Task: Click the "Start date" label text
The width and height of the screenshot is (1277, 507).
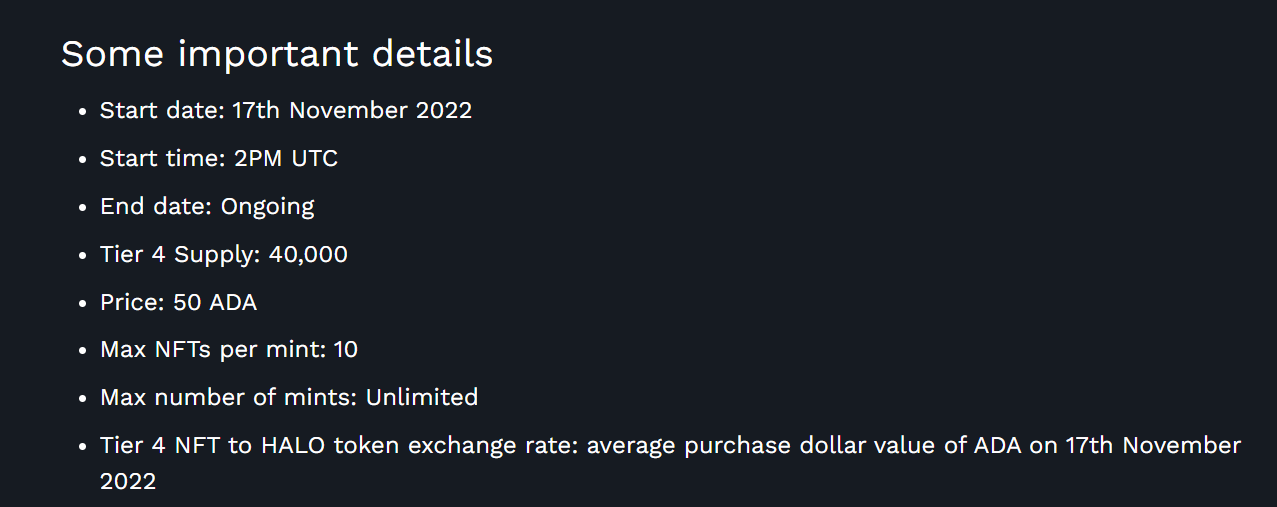Action: coord(159,110)
